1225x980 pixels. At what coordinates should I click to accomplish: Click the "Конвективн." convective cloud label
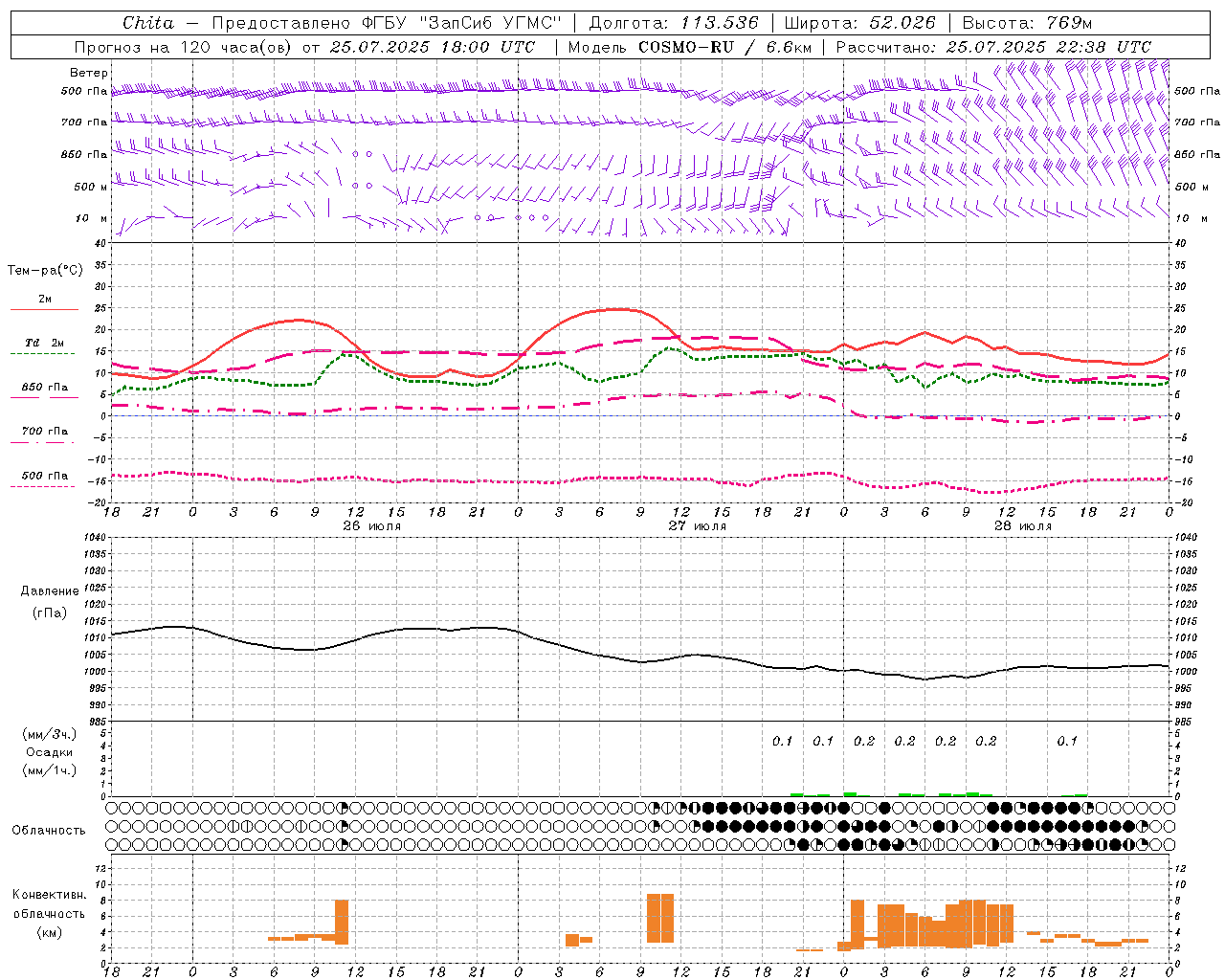[50, 895]
